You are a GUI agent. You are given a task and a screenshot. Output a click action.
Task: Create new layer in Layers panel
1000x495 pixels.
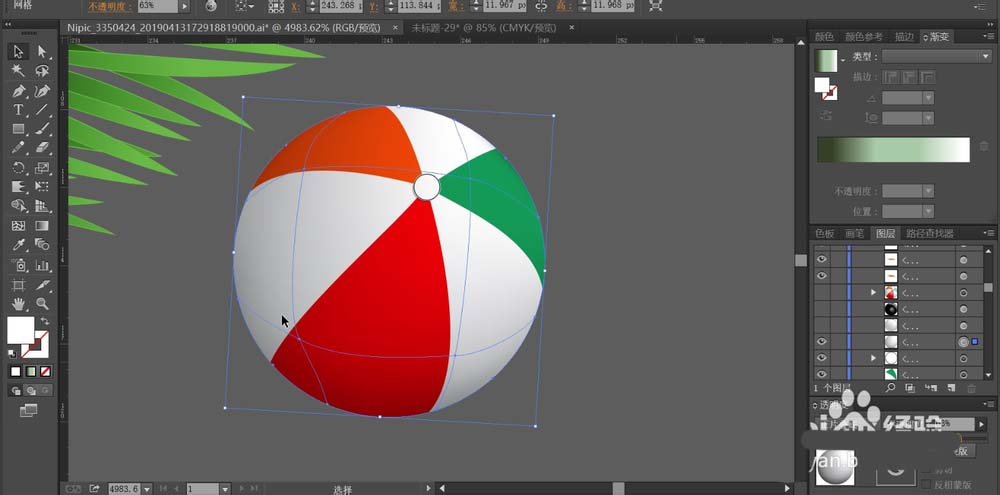pos(951,387)
